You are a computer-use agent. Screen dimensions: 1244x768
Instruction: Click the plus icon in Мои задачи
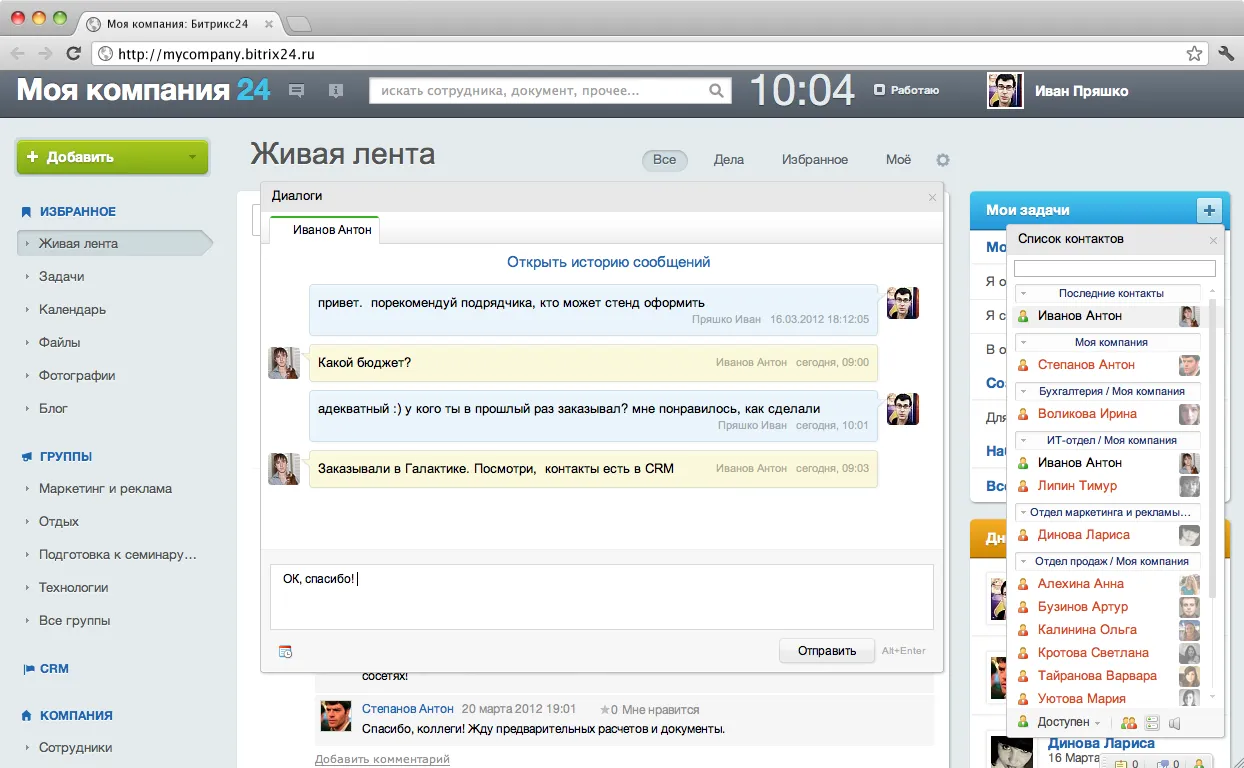coord(1210,210)
